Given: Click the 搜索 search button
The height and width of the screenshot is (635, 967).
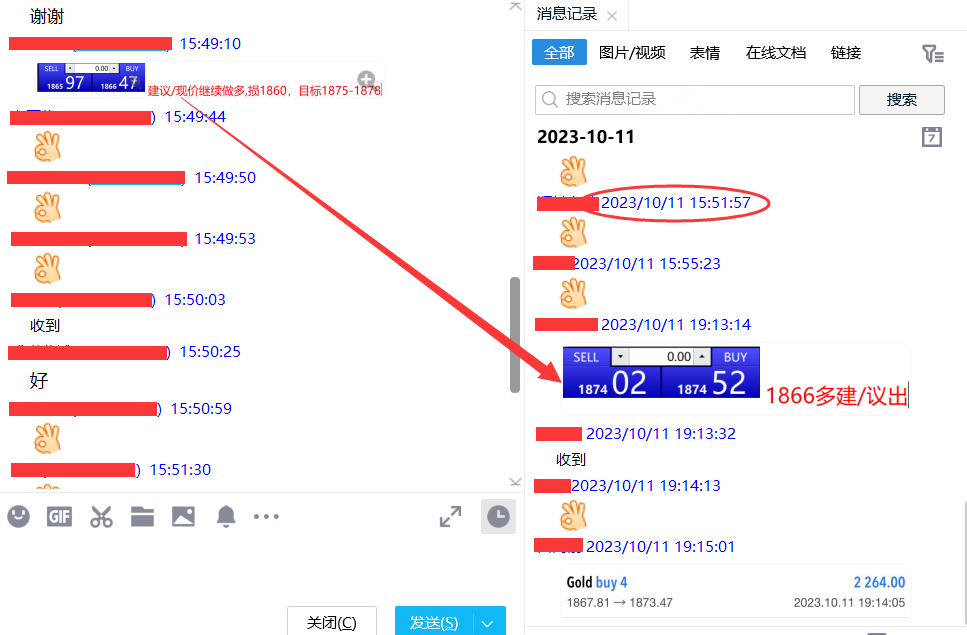Looking at the screenshot, I should [x=904, y=100].
